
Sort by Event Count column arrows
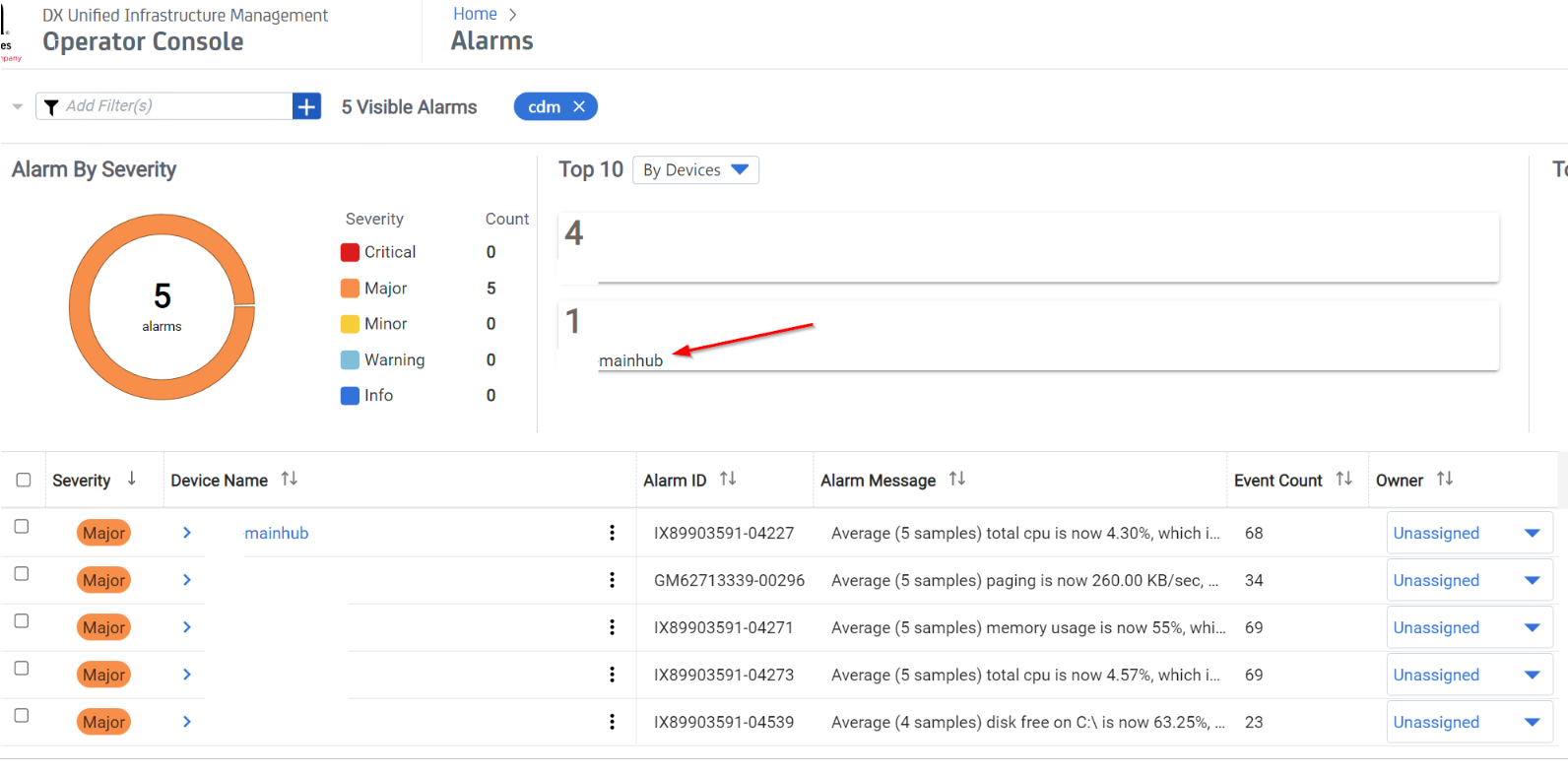point(1343,479)
